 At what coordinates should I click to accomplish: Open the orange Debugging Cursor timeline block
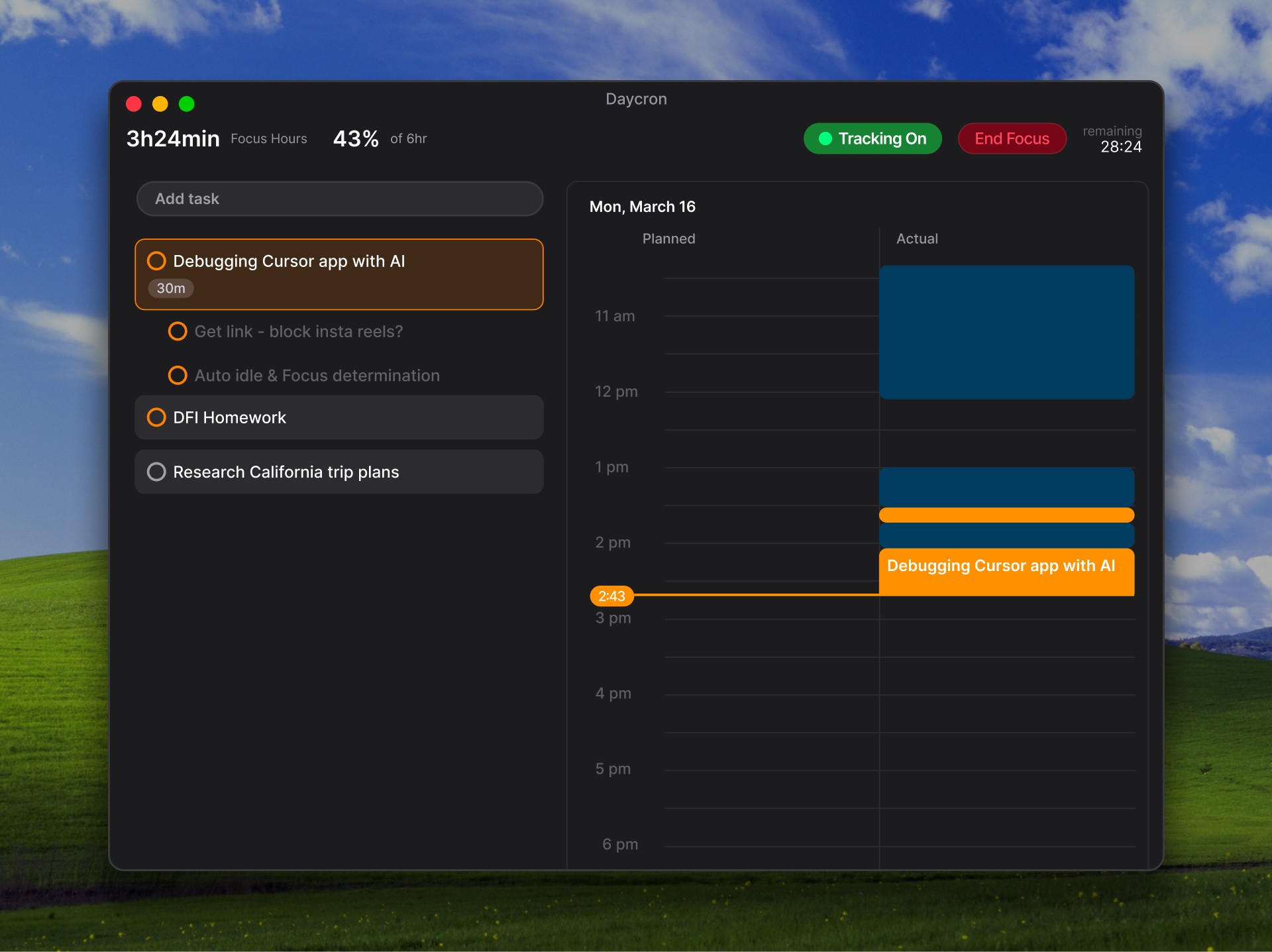[1006, 573]
